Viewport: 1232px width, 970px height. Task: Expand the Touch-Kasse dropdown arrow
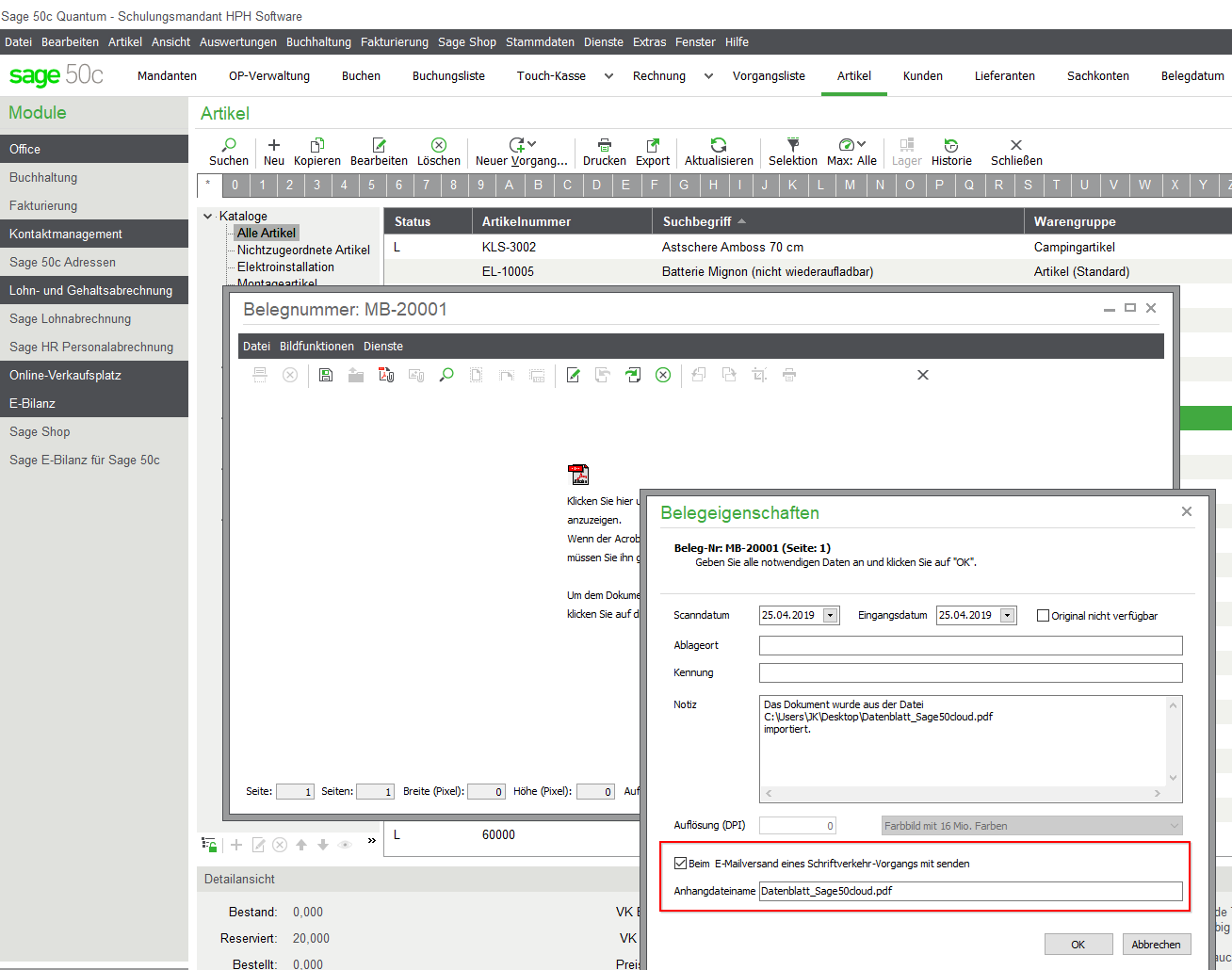coord(608,76)
